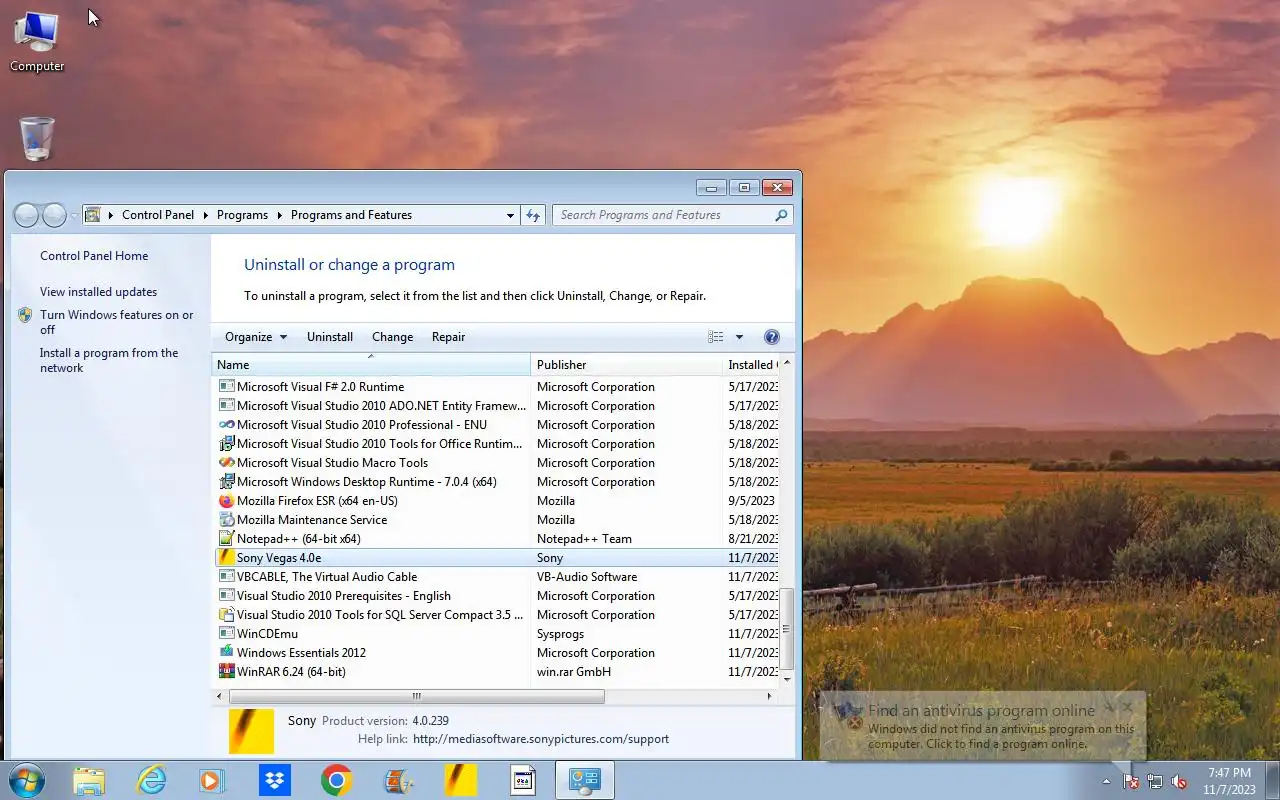Screen dimensions: 1280x800
Task: Click the list's scroll down arrow
Action: click(x=787, y=680)
